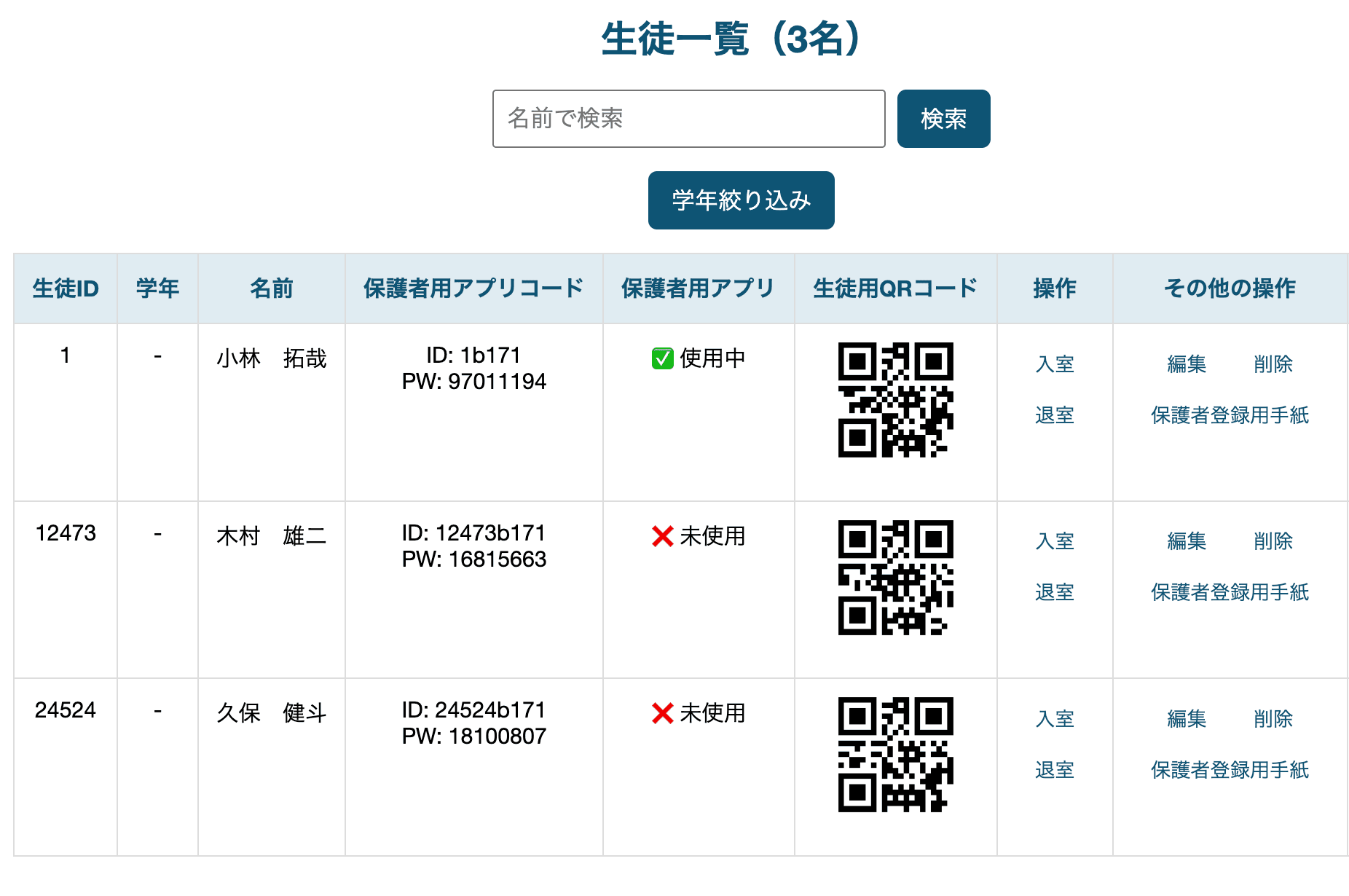Select the name 久保 健斗
1349x896 pixels.
272,713
